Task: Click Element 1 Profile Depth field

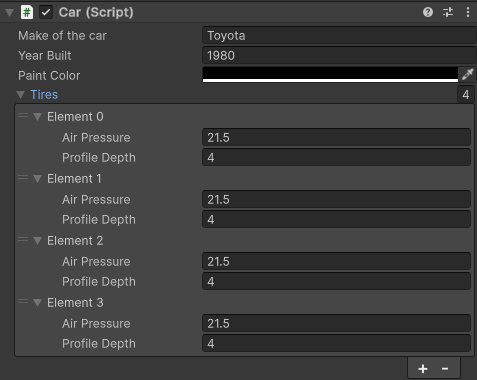Action: (336, 220)
